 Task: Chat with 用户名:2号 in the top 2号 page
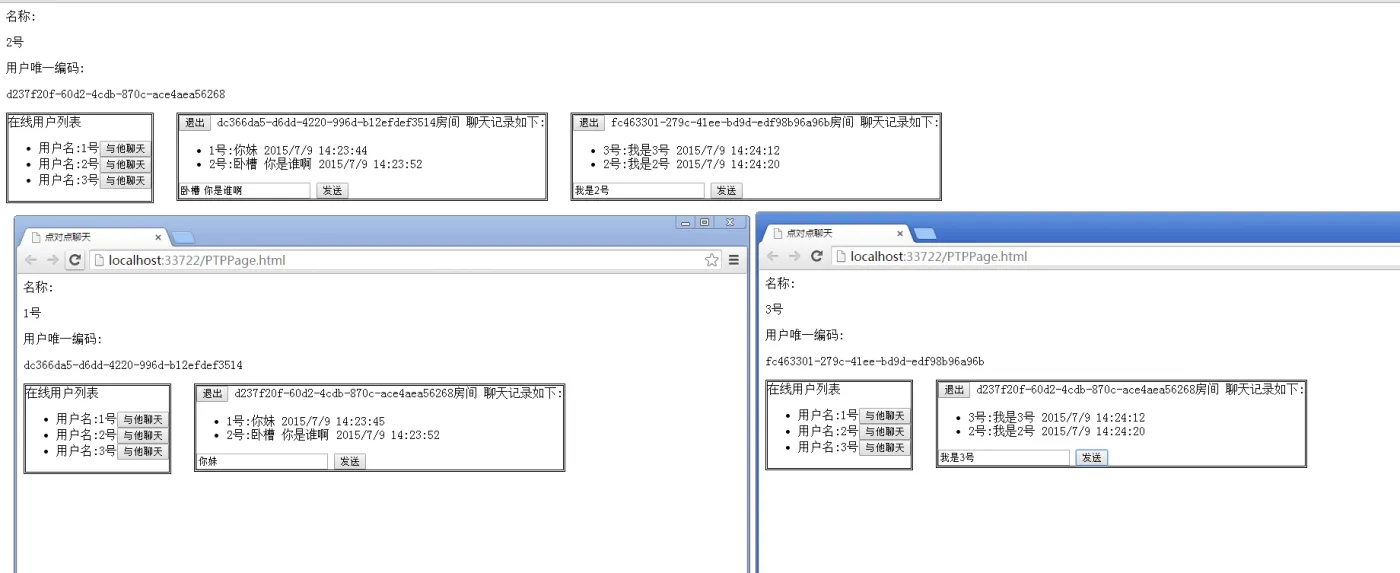(125, 164)
